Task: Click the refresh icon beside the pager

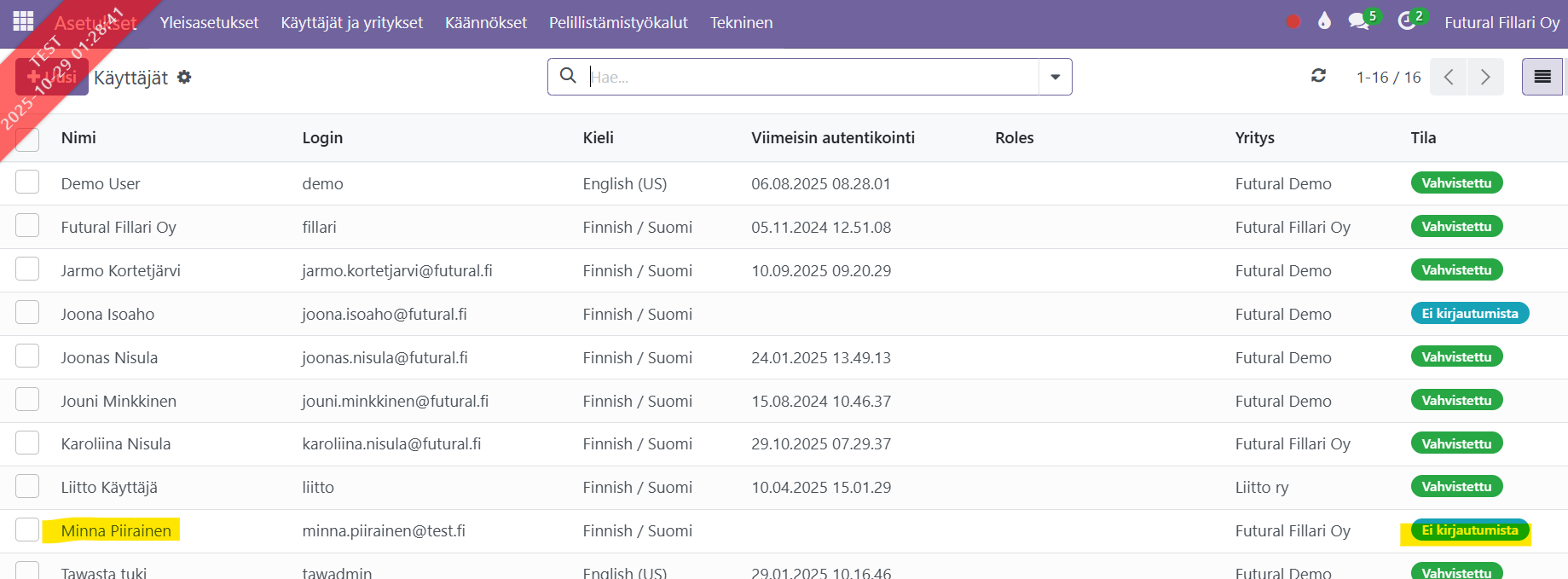Action: (1318, 76)
